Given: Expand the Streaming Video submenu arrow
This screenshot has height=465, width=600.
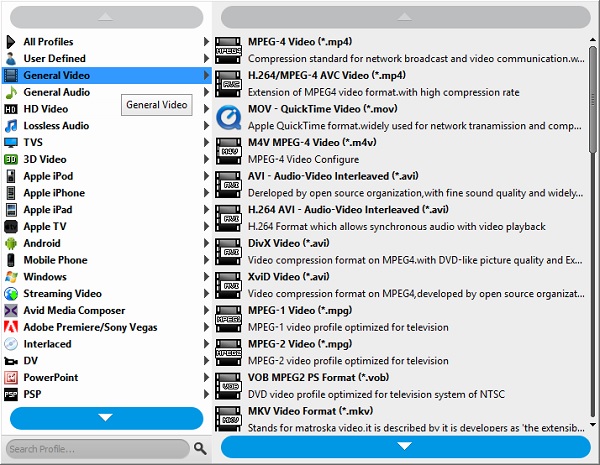Looking at the screenshot, I should (206, 294).
